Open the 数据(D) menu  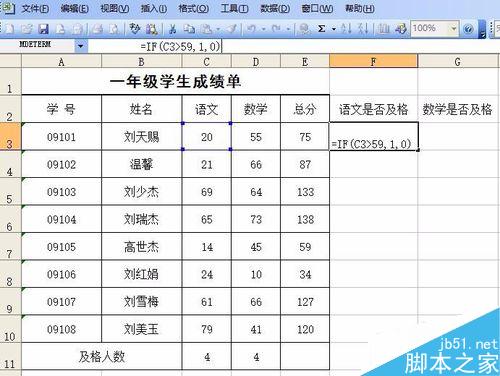pos(275,8)
